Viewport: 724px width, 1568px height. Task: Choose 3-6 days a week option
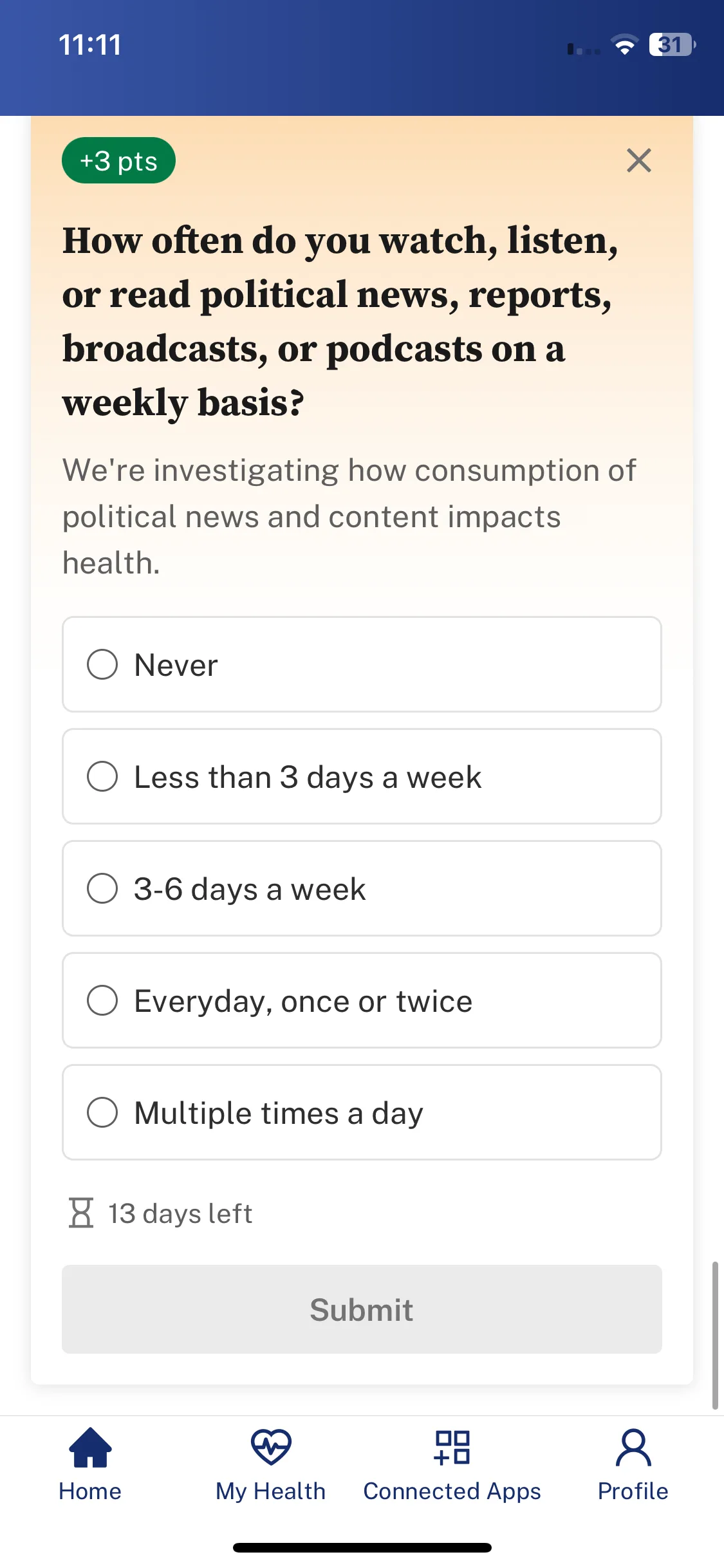click(x=362, y=888)
